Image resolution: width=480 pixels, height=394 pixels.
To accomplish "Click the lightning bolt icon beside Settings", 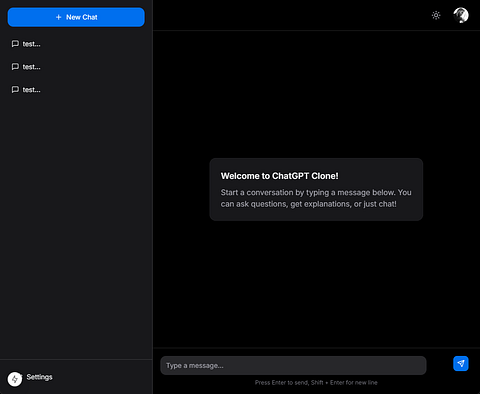I will point(15,379).
